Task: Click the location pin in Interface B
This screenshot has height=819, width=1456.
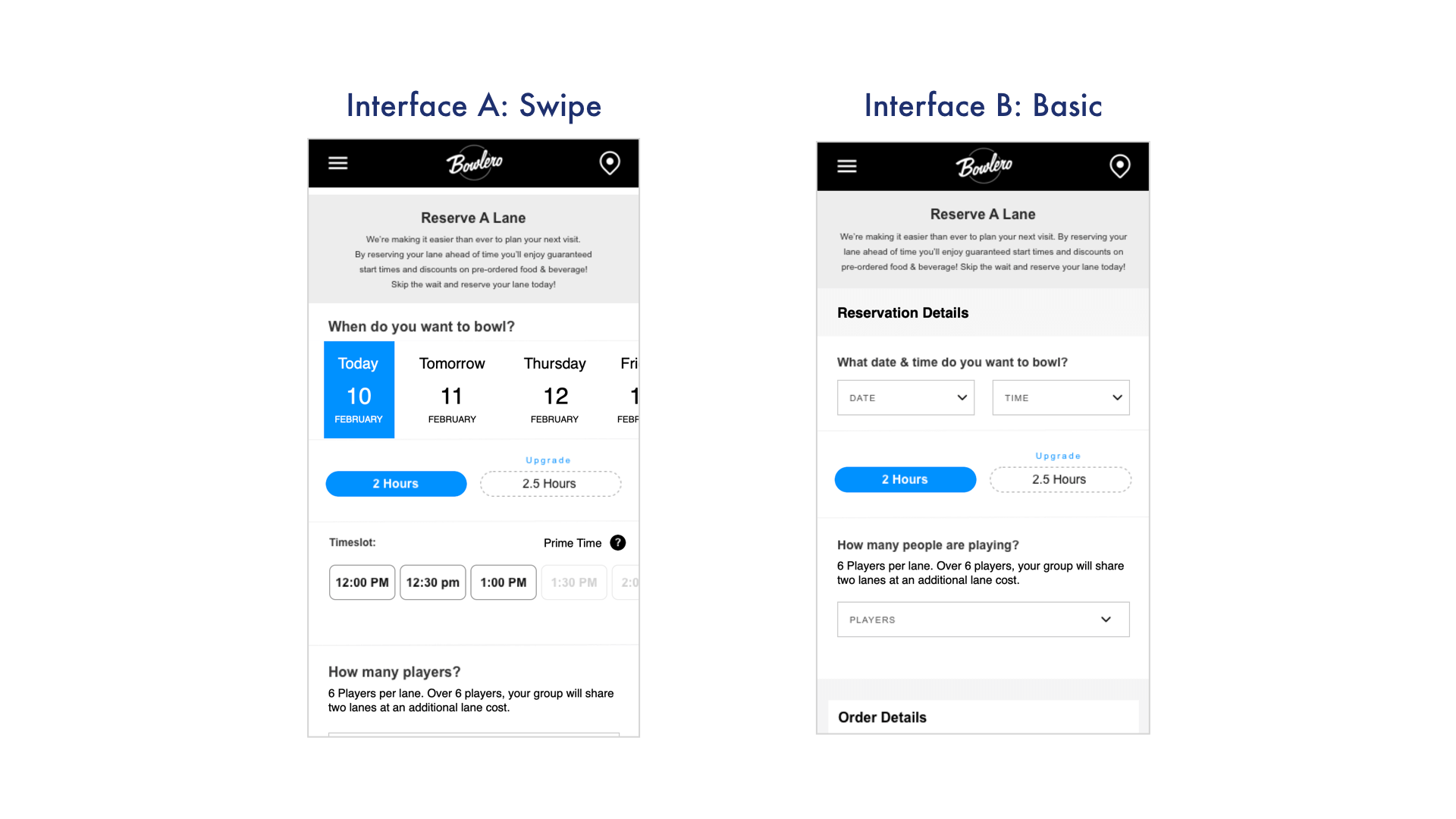Action: click(x=1119, y=166)
